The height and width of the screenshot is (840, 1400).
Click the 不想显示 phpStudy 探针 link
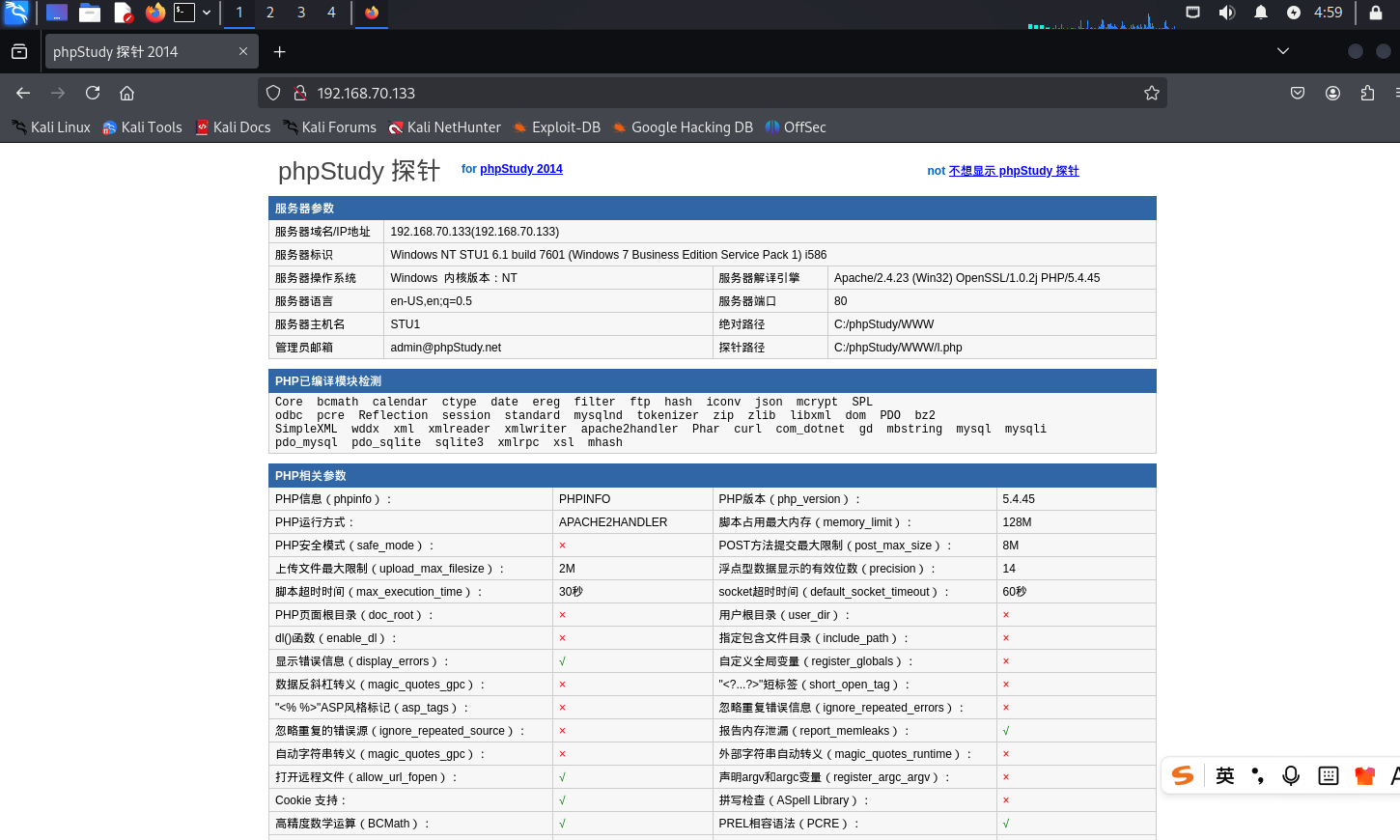[1014, 171]
